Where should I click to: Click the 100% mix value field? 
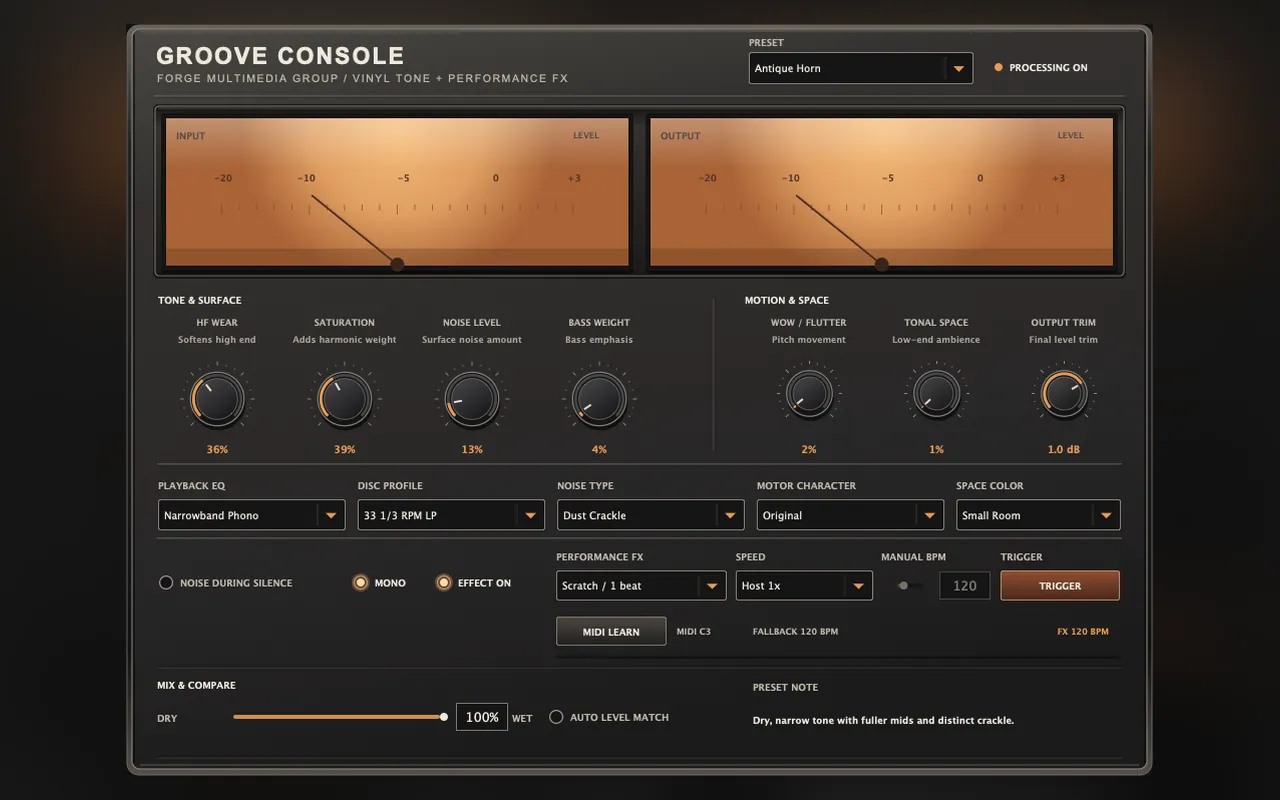click(482, 717)
